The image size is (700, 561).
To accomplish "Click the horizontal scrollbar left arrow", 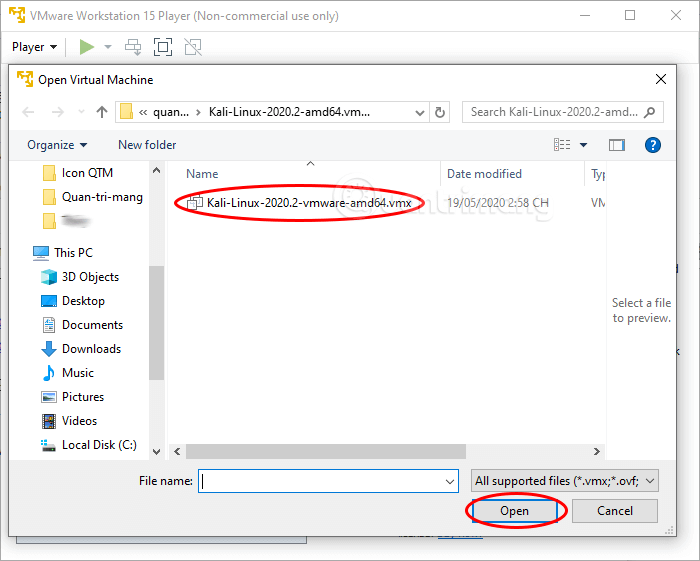I will point(177,452).
